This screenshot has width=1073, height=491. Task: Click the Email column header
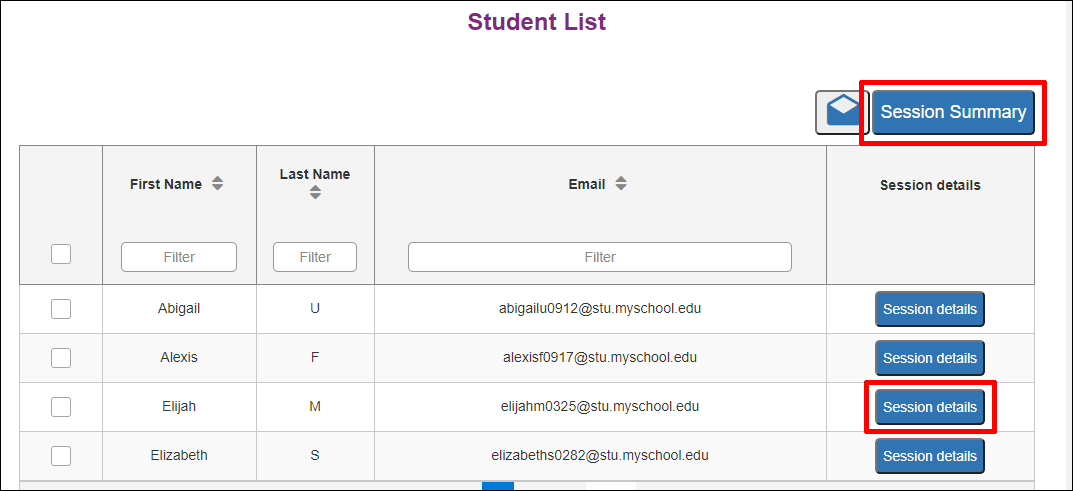click(x=586, y=185)
